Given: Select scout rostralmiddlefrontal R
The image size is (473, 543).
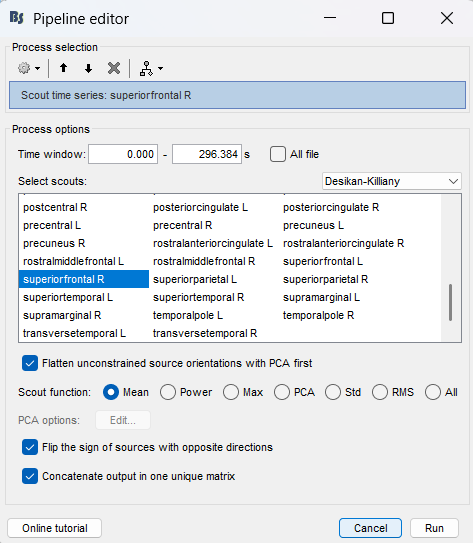Looking at the screenshot, I should pos(204,261).
